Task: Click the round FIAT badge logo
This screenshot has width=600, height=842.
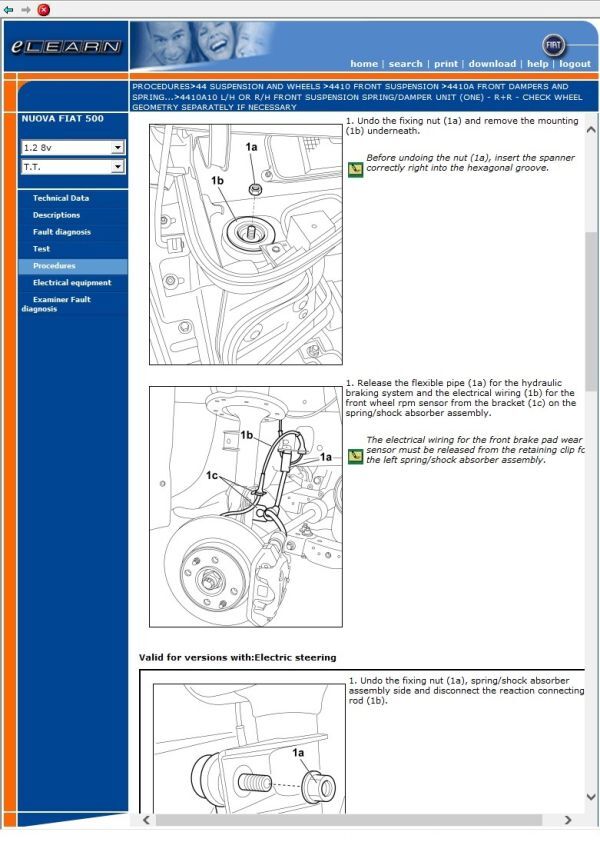Action: [553, 45]
